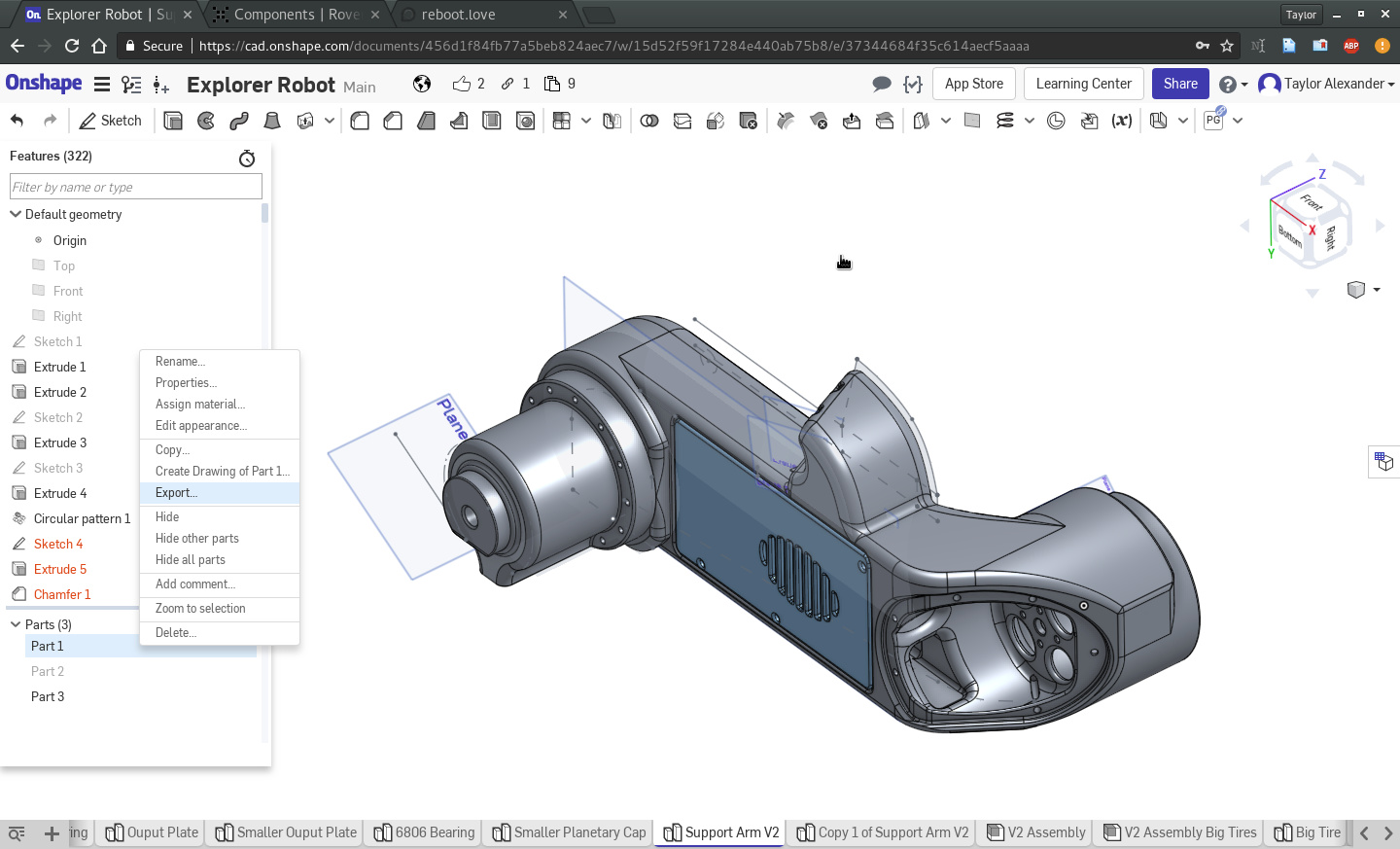This screenshot has height=849, width=1400.
Task: Activate the Fillet tool
Action: click(x=360, y=121)
